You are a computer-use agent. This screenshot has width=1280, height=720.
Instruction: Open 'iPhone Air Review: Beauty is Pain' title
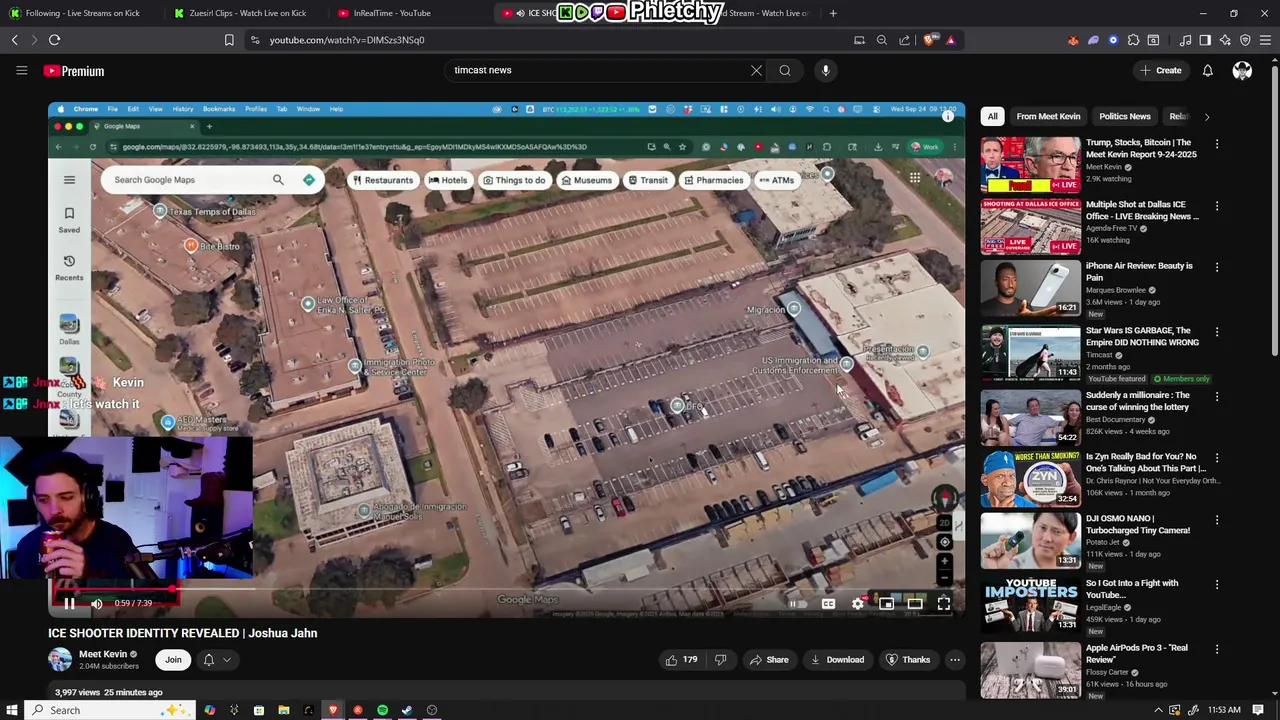pos(1139,272)
